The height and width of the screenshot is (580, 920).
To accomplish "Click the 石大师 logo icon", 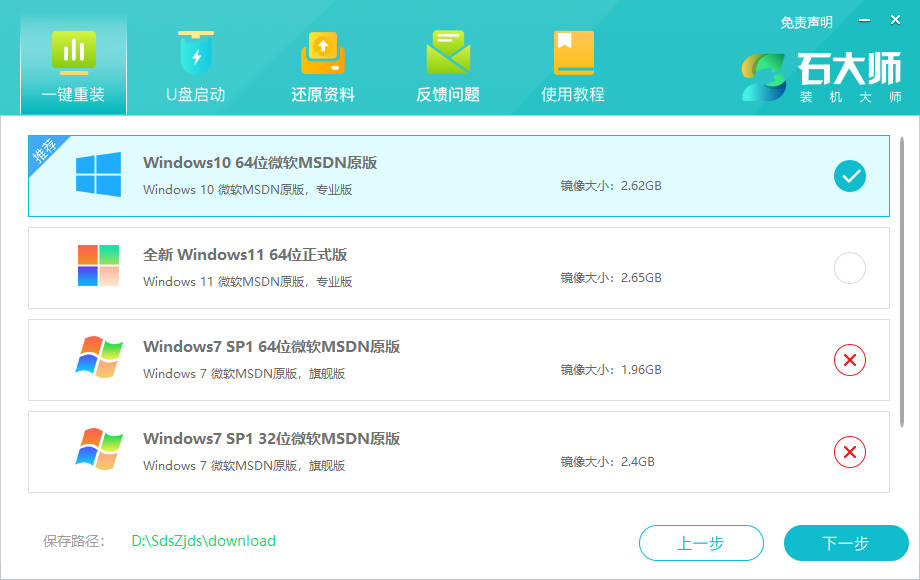I will pyautogui.click(x=763, y=77).
